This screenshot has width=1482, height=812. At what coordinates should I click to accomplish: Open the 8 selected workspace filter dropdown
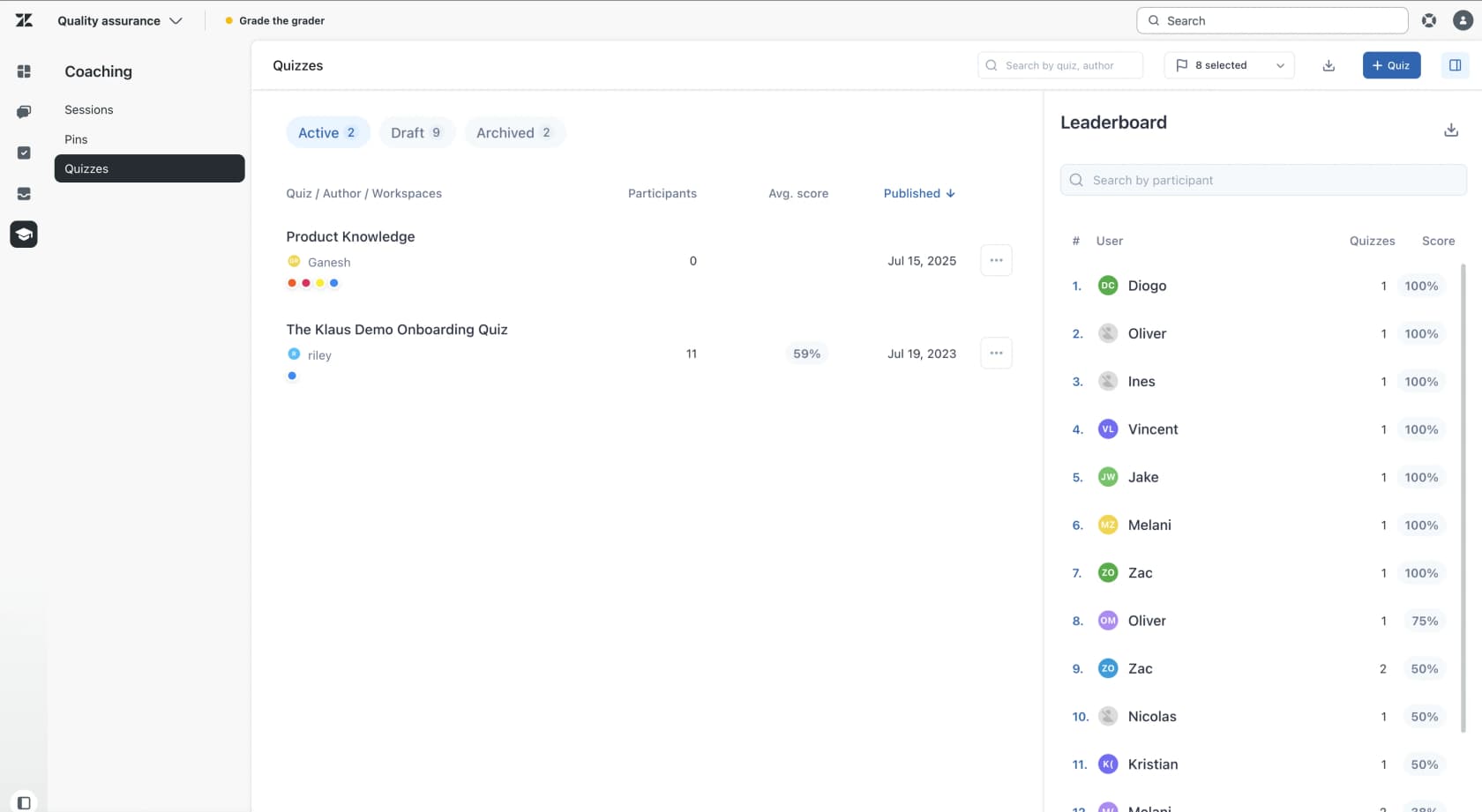click(x=1230, y=65)
